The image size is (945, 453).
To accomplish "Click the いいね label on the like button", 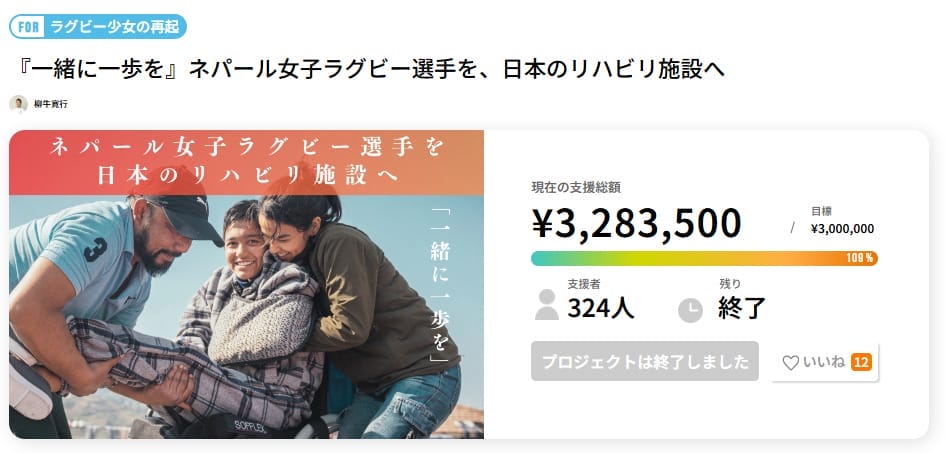I will [x=824, y=363].
